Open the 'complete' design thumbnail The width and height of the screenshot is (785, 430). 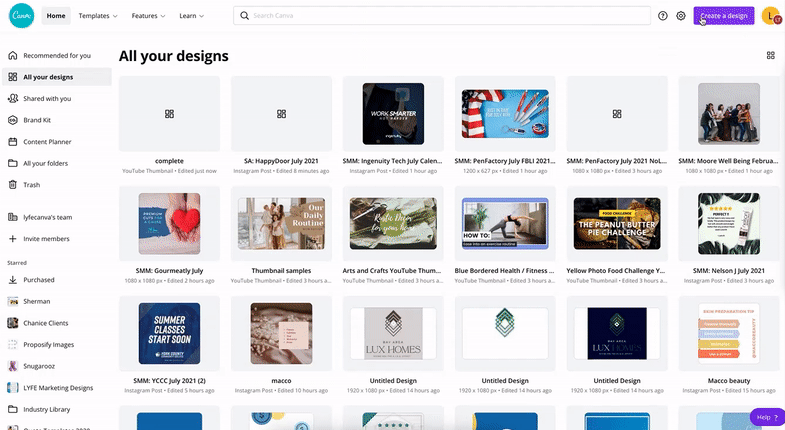(x=169, y=114)
